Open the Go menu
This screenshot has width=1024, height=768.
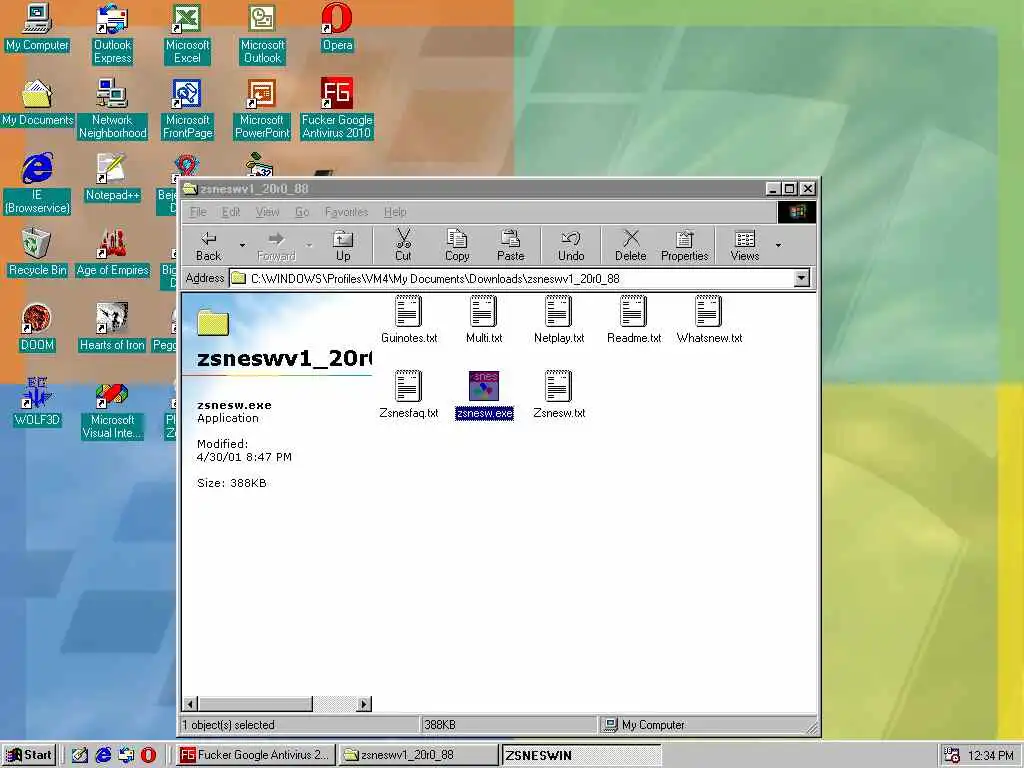(302, 212)
